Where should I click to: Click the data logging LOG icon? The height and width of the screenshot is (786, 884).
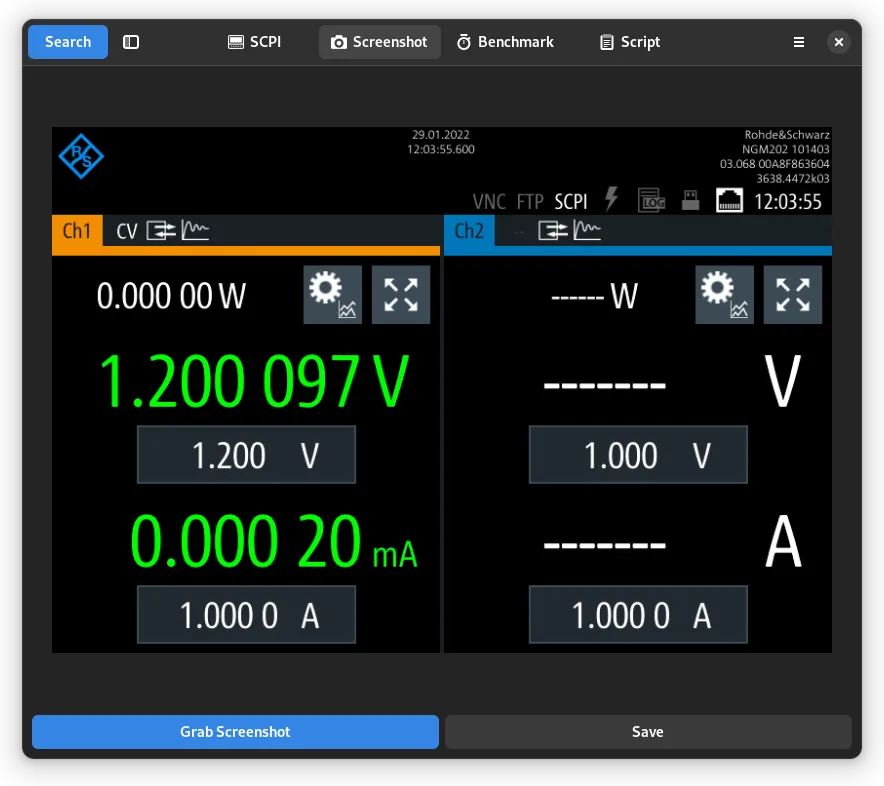pos(652,200)
